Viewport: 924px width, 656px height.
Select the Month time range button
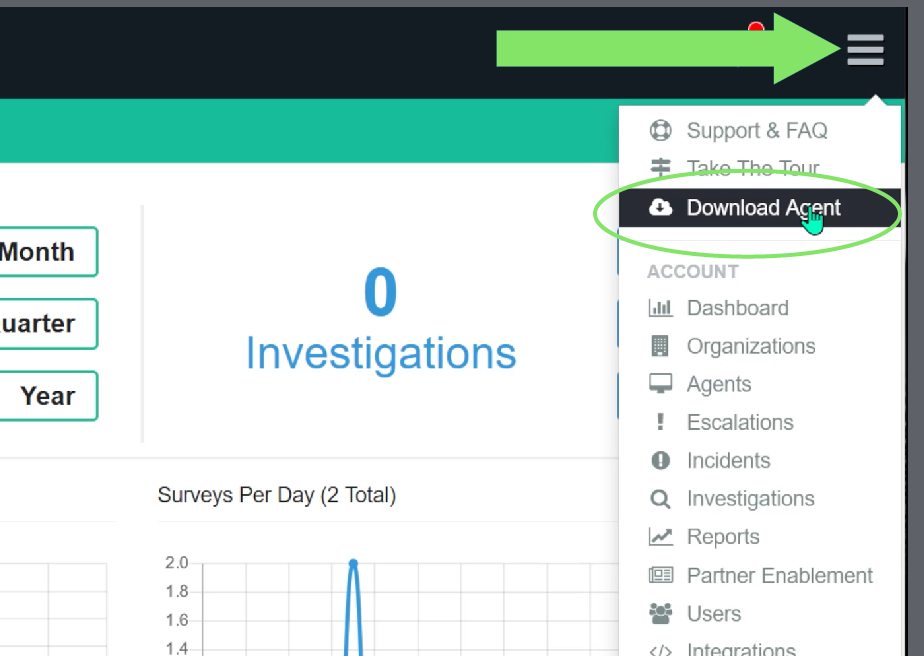(48, 252)
